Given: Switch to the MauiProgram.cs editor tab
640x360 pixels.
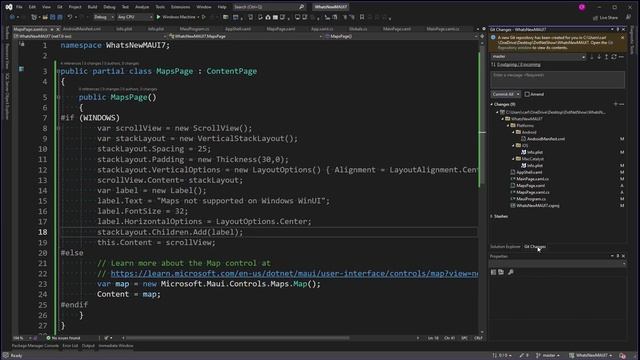Looking at the screenshot, I should click(194, 29).
